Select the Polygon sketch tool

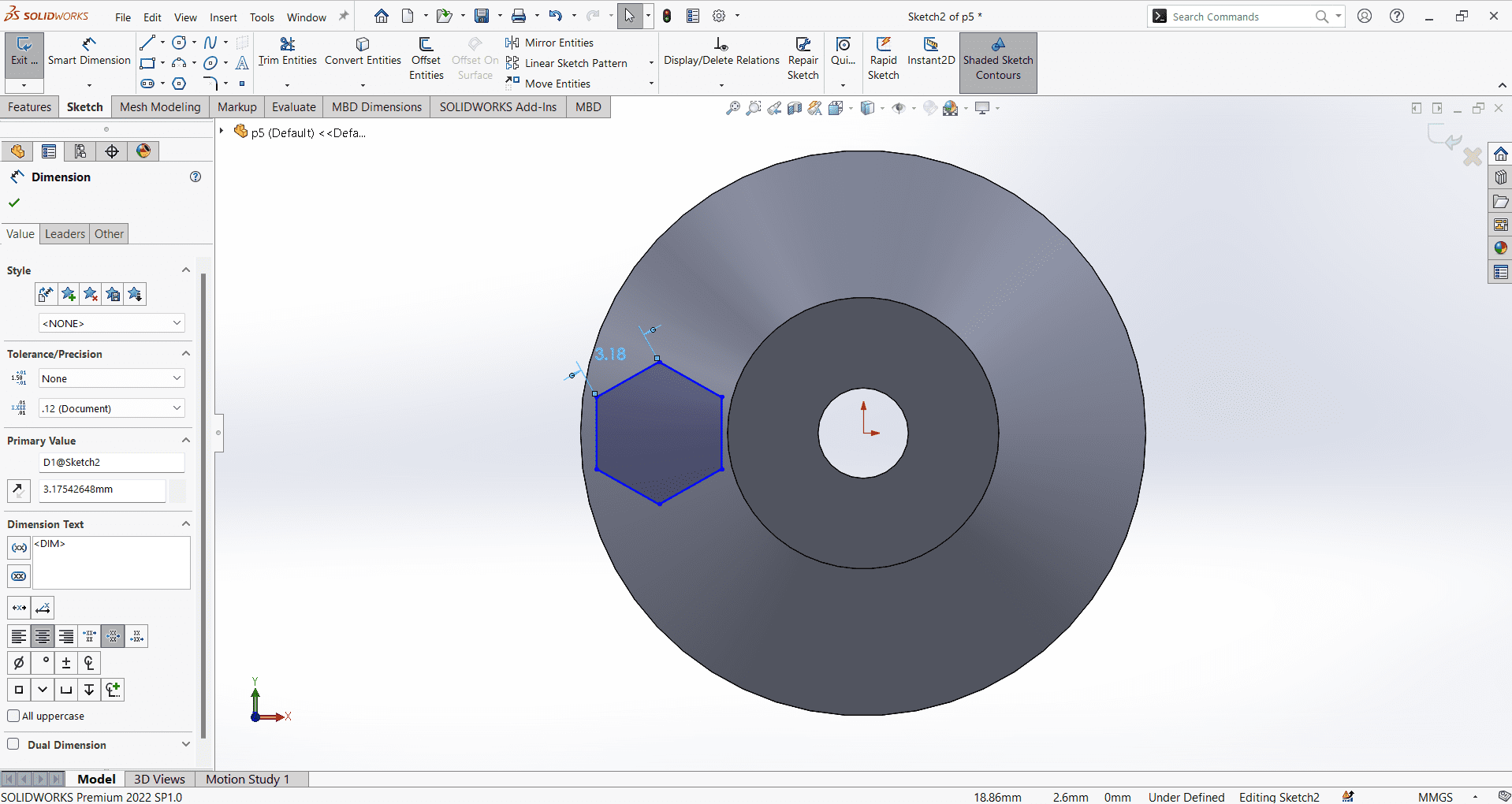(180, 84)
